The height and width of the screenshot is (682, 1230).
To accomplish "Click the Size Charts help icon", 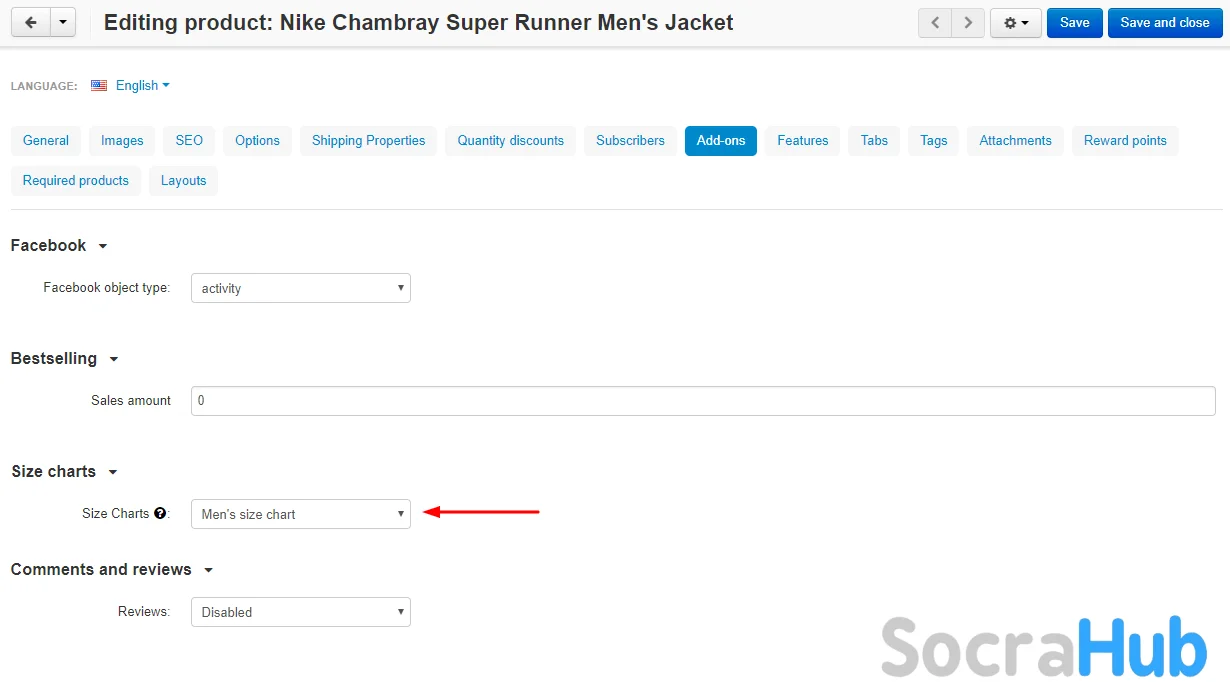I will [x=159, y=514].
